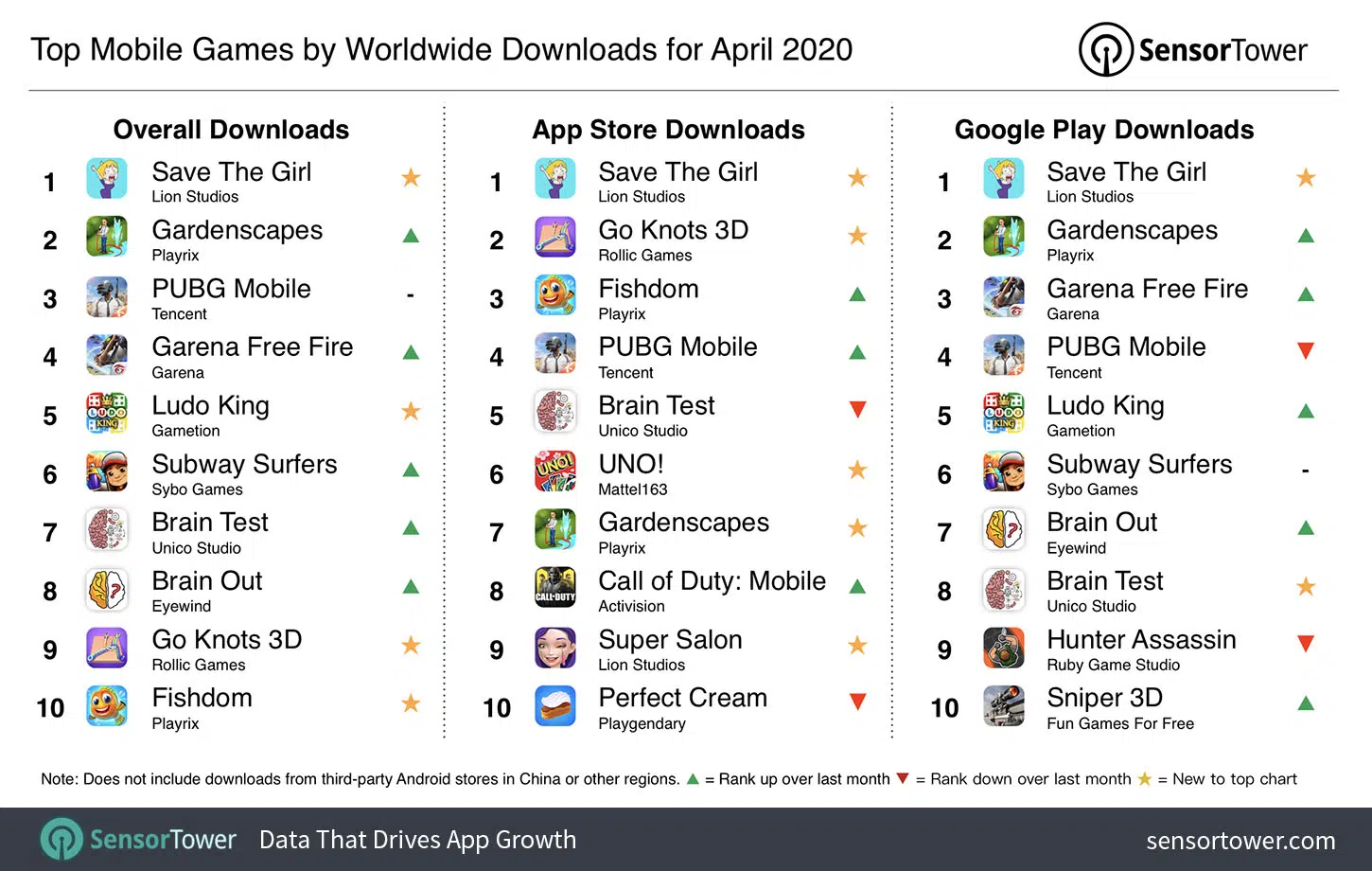The width and height of the screenshot is (1372, 871).
Task: Click the SensorTower logo at top right
Action: (x=1193, y=49)
